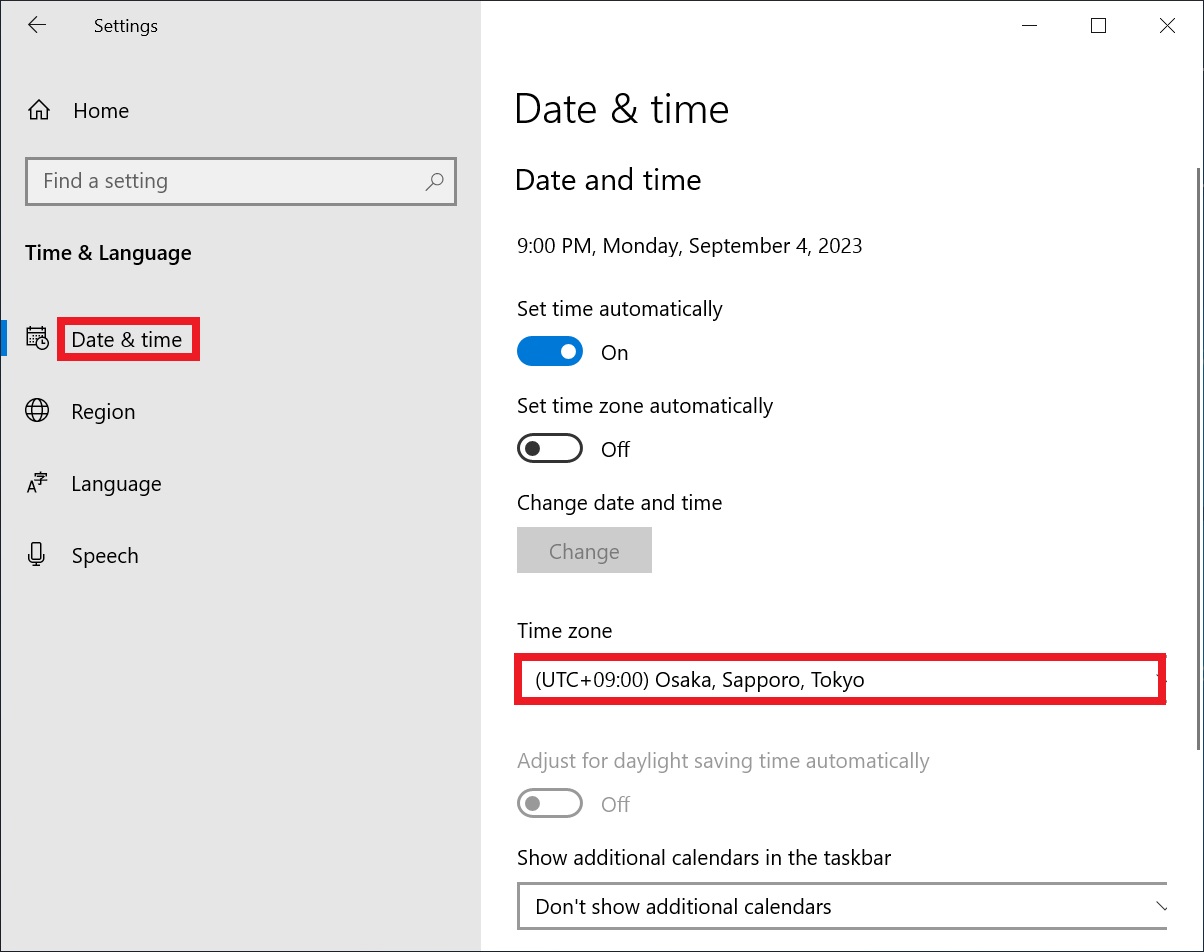The height and width of the screenshot is (952, 1204).
Task: Toggle Adjust for daylight saving time switch
Action: tap(550, 803)
